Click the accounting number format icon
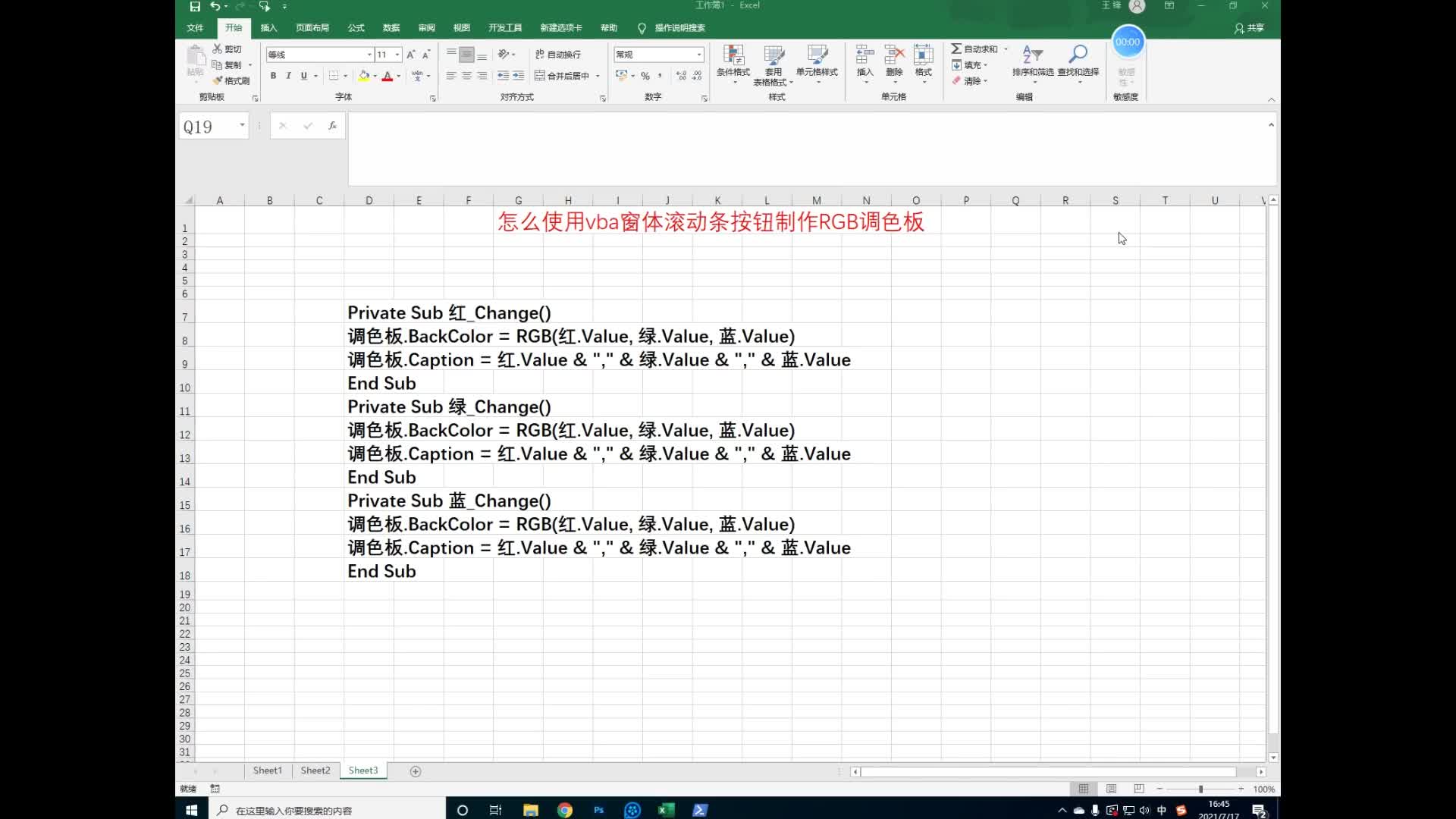The image size is (1456, 819). [x=622, y=76]
